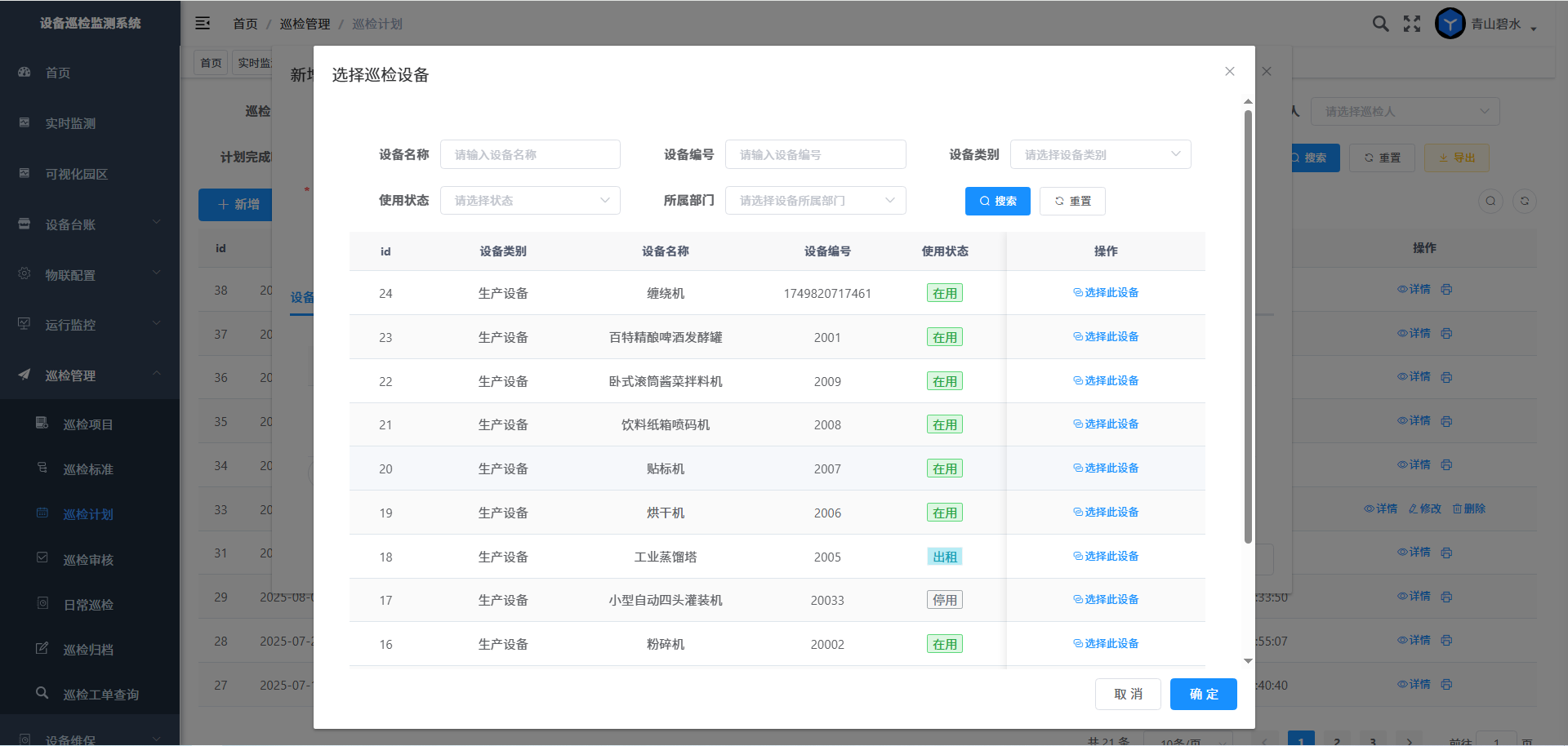
Task: Go to 日常巡检 menu item
Action: (88, 605)
